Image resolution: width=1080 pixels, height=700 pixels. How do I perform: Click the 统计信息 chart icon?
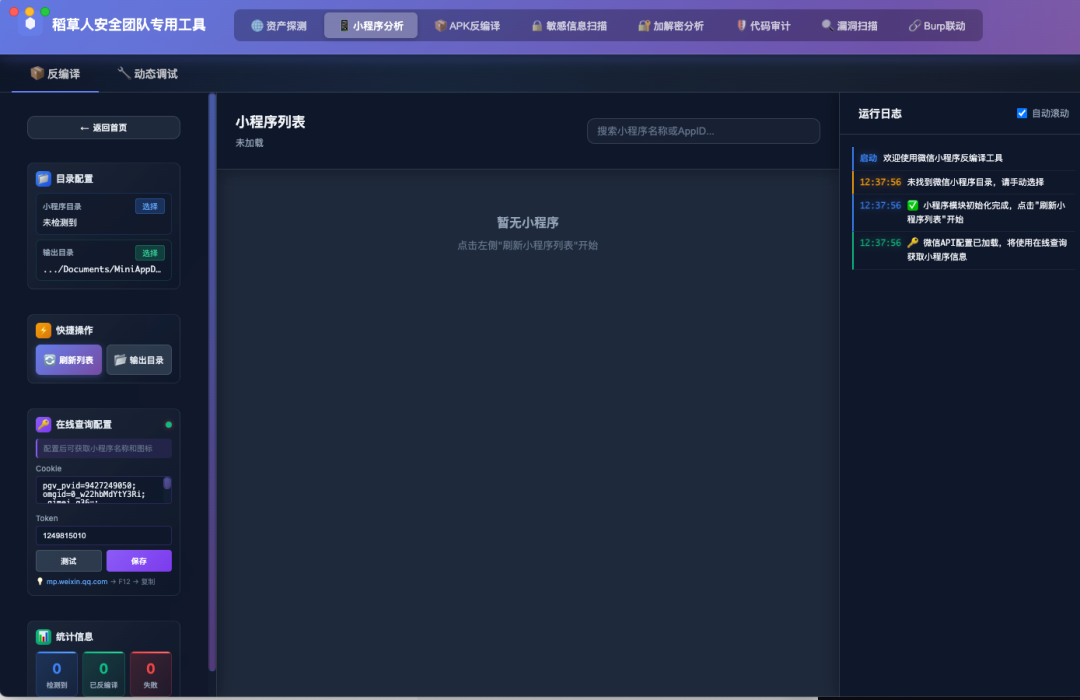tap(43, 637)
